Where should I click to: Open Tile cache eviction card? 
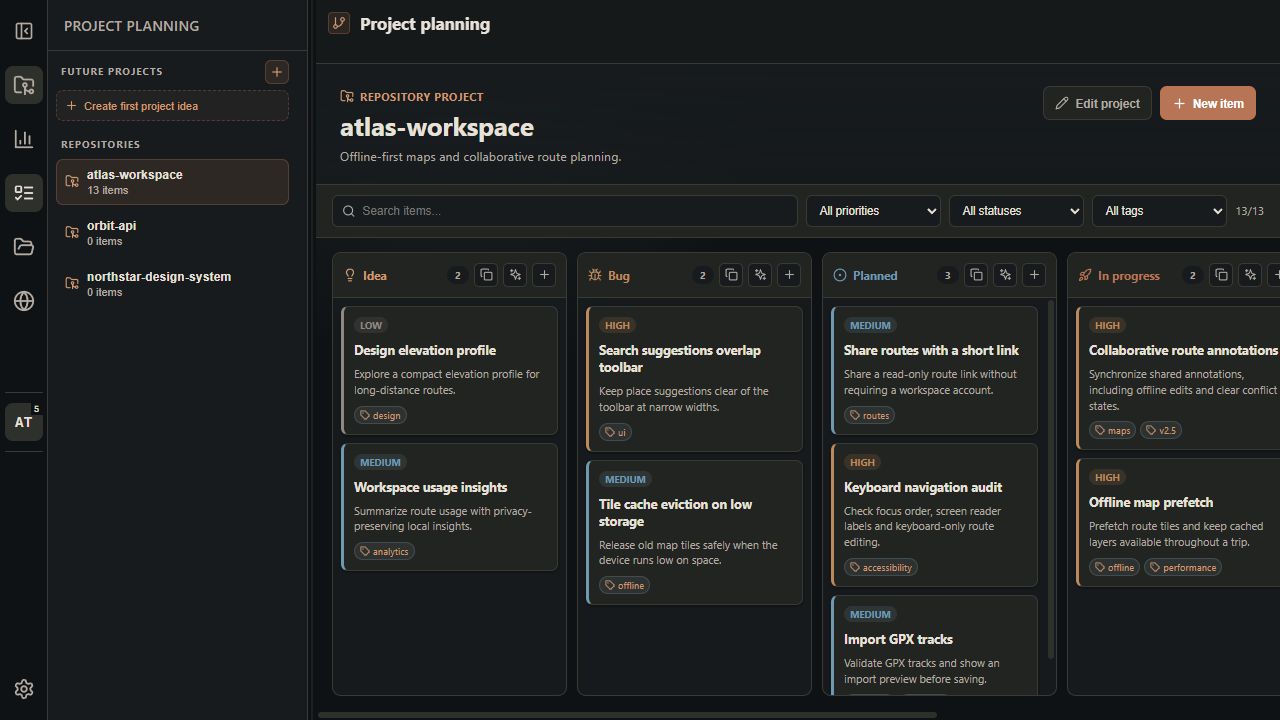(x=694, y=532)
